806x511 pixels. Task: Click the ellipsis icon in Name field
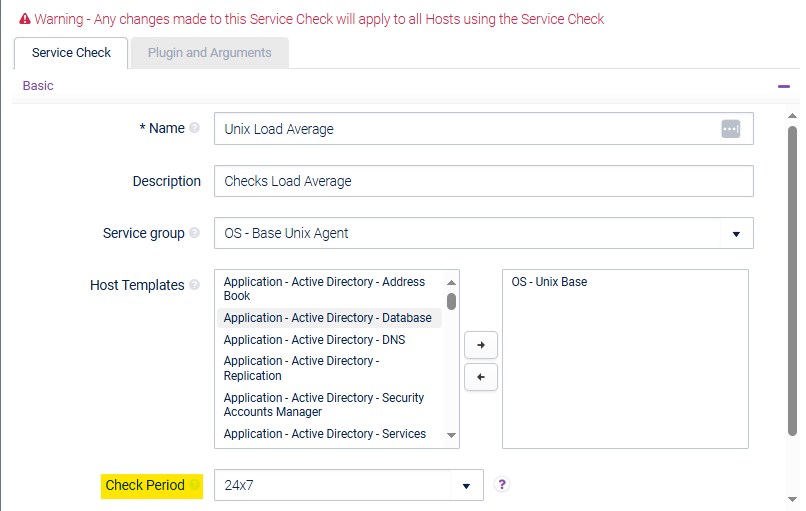730,129
